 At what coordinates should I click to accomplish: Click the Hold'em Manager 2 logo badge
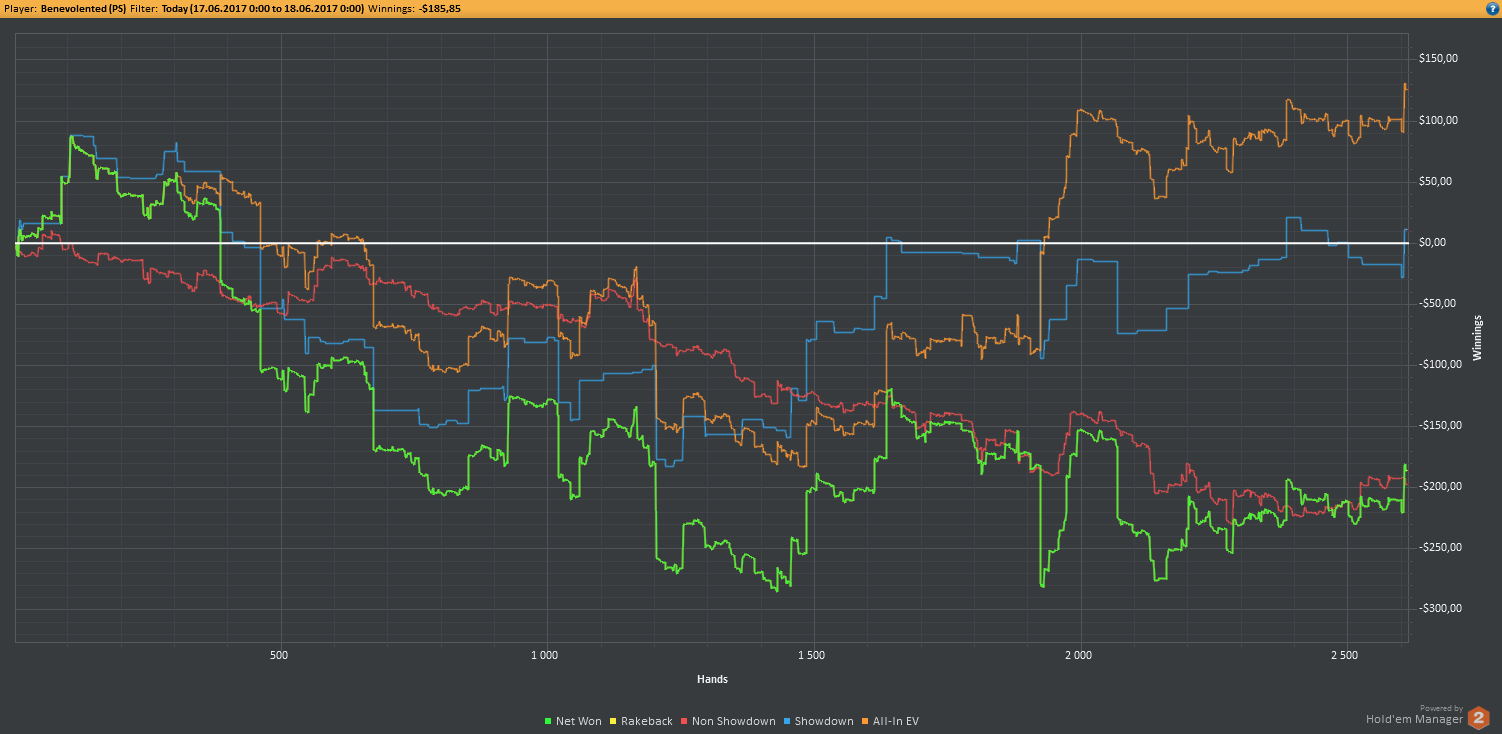tap(1479, 717)
